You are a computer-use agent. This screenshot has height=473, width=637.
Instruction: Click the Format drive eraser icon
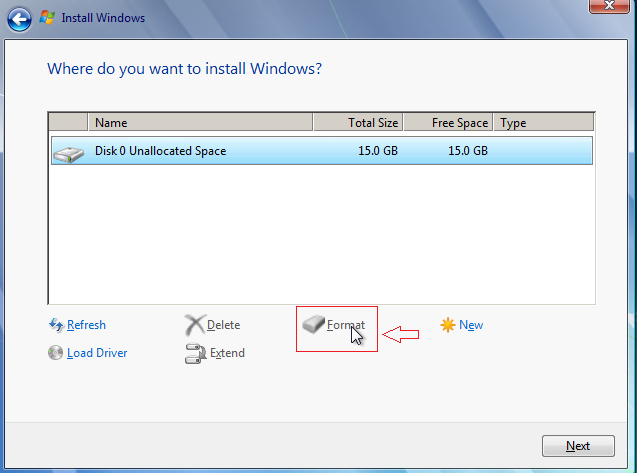pyautogui.click(x=313, y=324)
